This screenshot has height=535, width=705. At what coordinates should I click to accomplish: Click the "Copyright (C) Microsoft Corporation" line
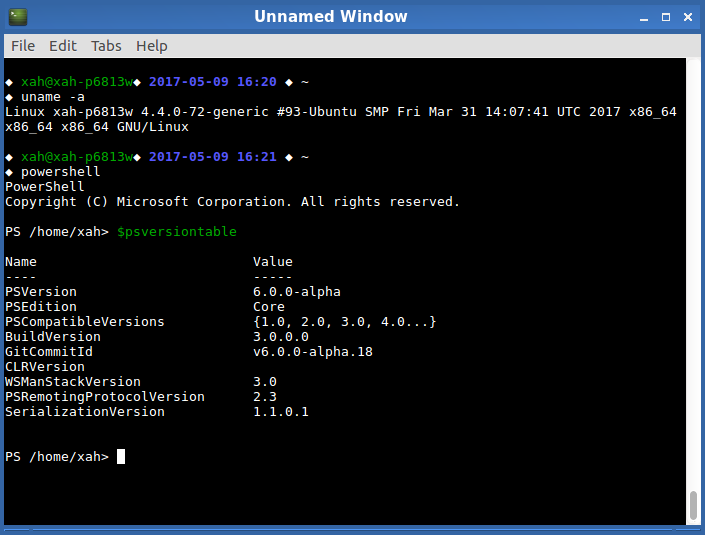(x=232, y=202)
